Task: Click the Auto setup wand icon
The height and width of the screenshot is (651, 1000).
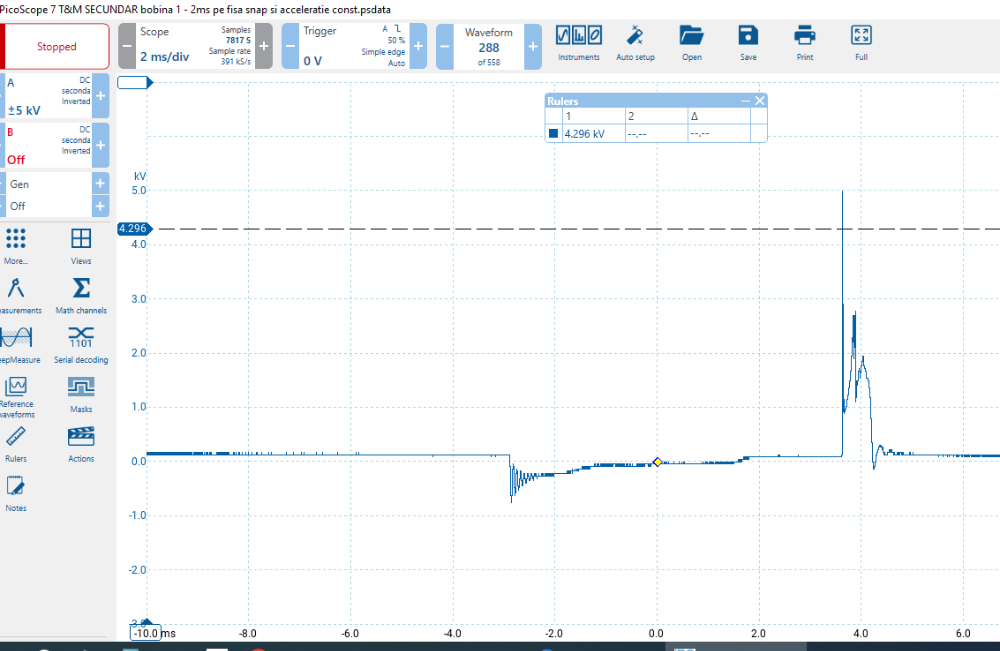Action: tap(635, 41)
